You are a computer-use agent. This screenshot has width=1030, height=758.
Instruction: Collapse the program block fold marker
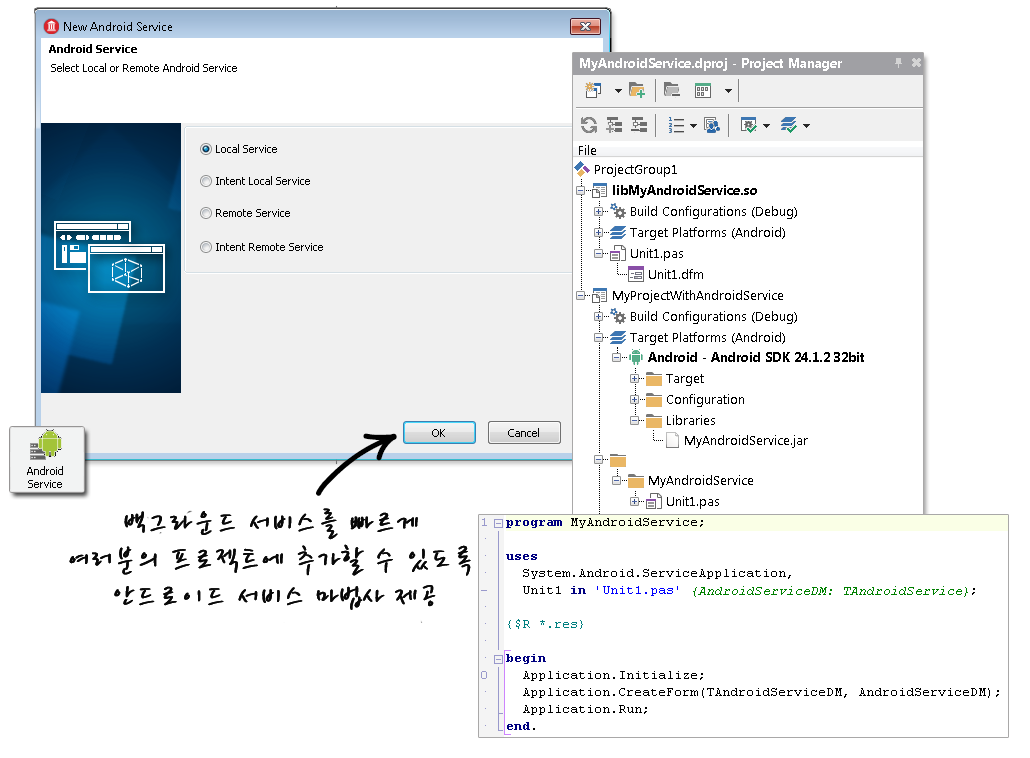(x=499, y=523)
